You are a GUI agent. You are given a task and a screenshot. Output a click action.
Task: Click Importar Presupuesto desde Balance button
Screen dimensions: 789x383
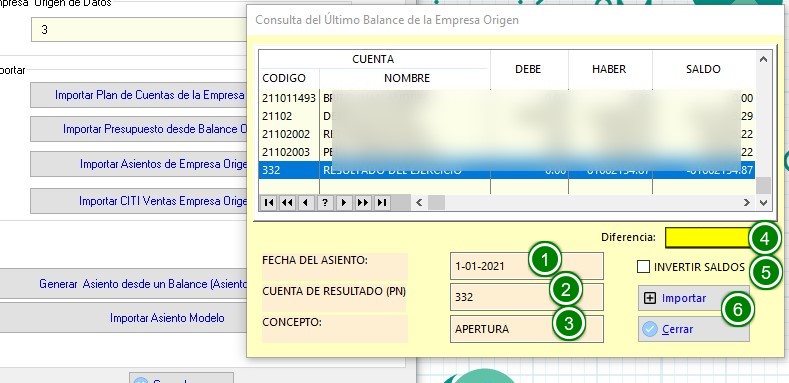point(139,129)
